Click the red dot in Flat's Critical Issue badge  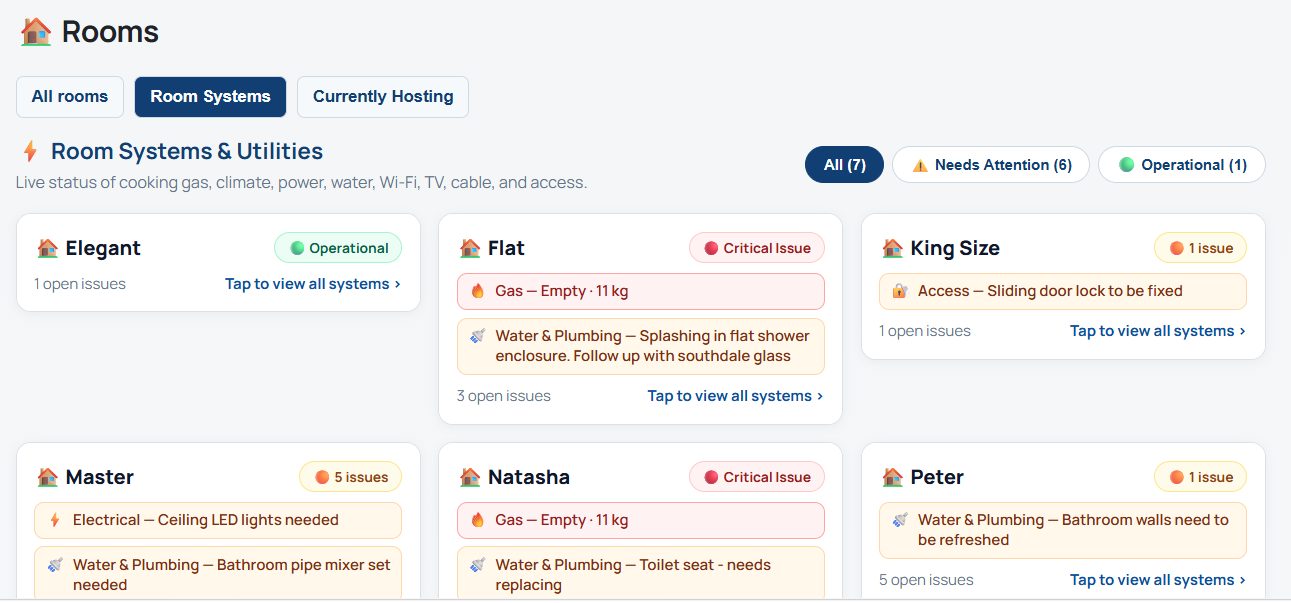pyautogui.click(x=711, y=248)
